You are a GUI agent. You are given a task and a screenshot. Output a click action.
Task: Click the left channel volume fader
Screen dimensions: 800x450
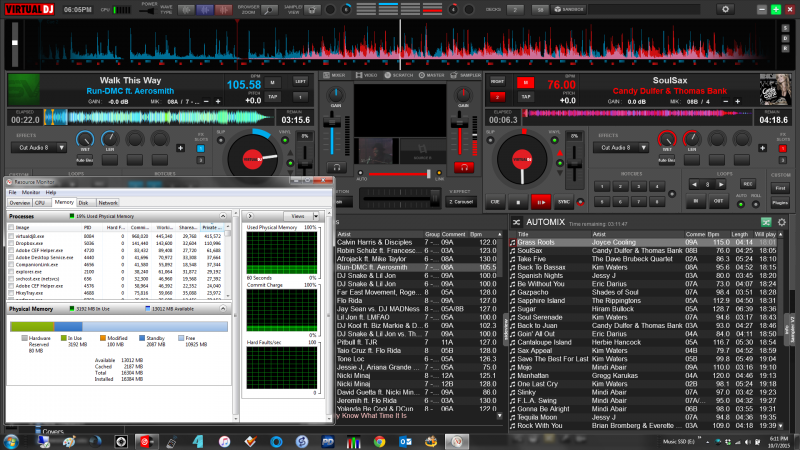332,121
